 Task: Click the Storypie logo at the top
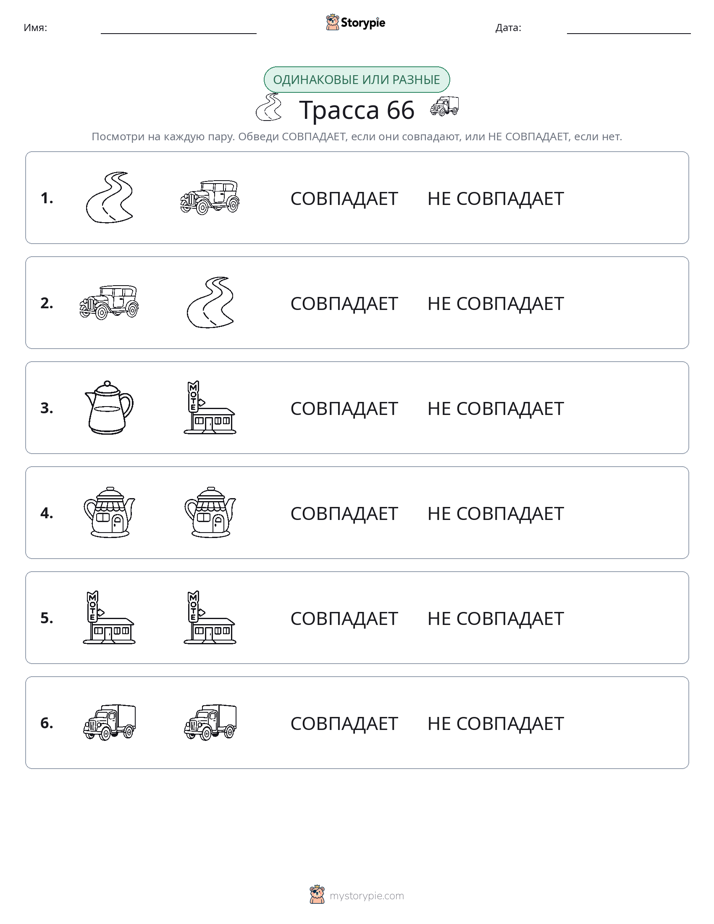(x=355, y=22)
